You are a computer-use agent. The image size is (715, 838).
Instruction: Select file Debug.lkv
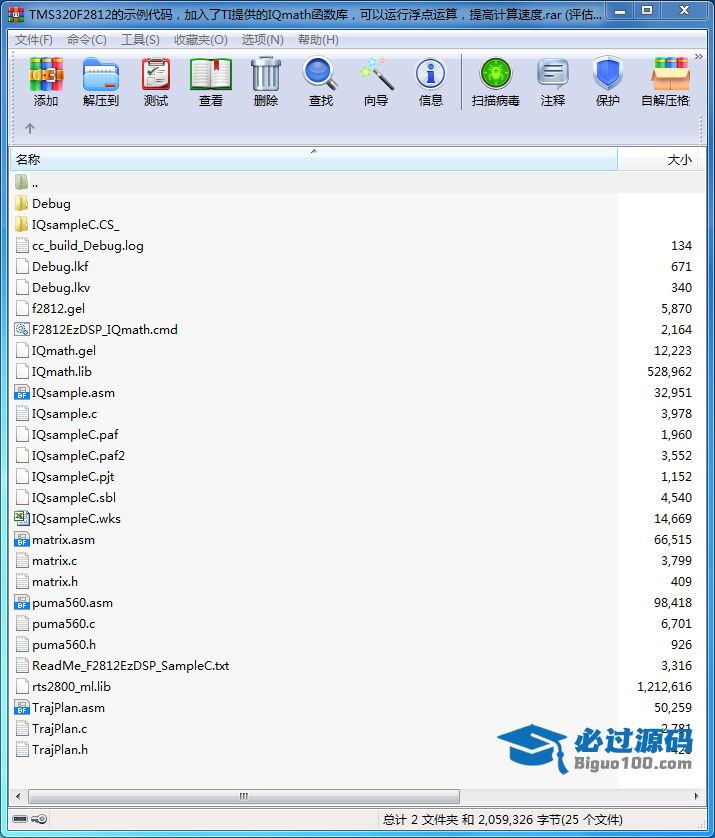pos(61,288)
